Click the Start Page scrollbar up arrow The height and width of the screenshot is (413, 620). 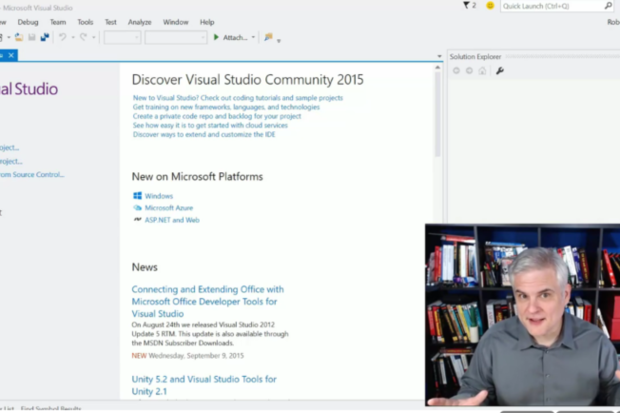(x=438, y=68)
